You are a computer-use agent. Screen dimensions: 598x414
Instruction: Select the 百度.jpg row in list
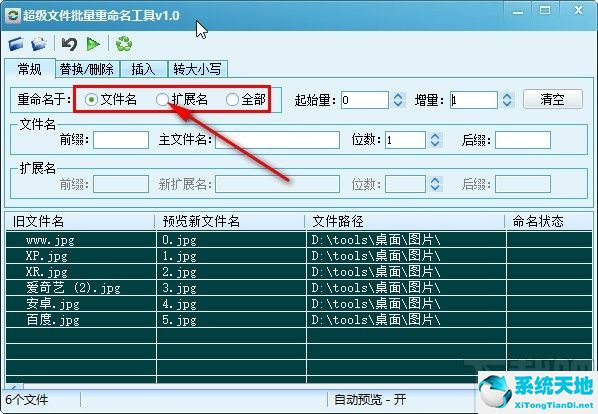[299, 319]
